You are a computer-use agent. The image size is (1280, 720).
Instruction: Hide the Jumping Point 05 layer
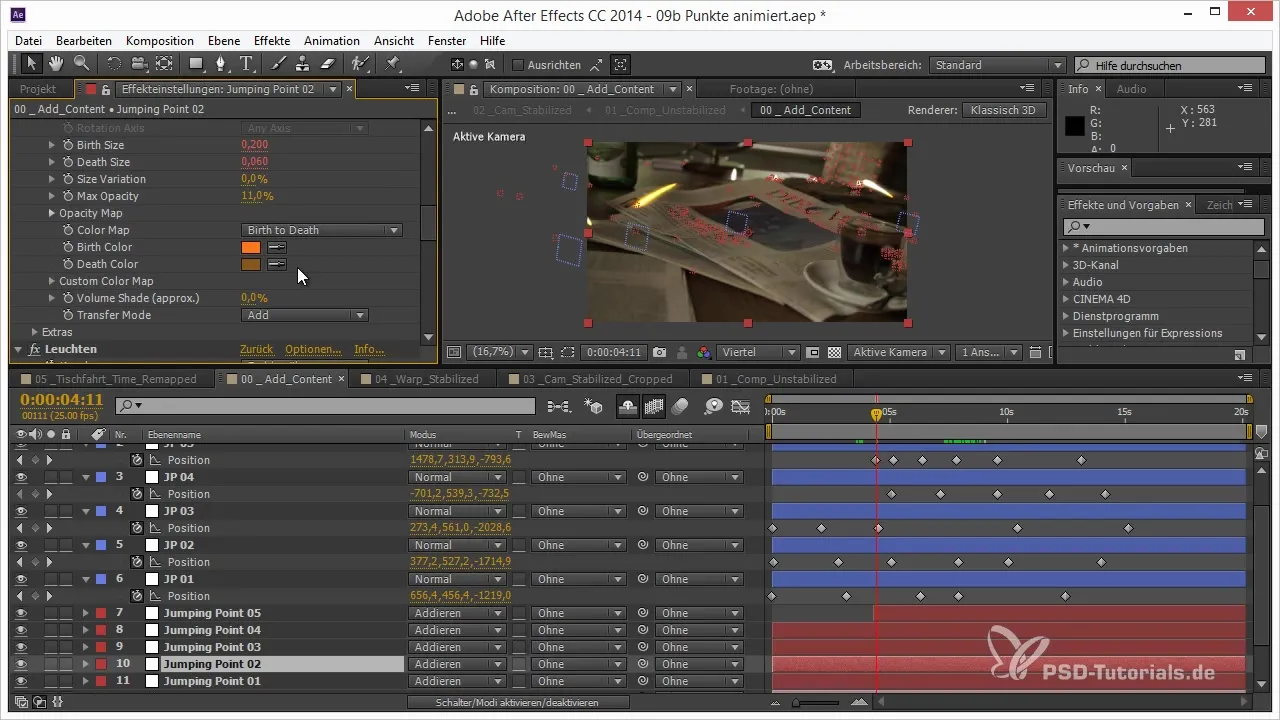coord(20,613)
